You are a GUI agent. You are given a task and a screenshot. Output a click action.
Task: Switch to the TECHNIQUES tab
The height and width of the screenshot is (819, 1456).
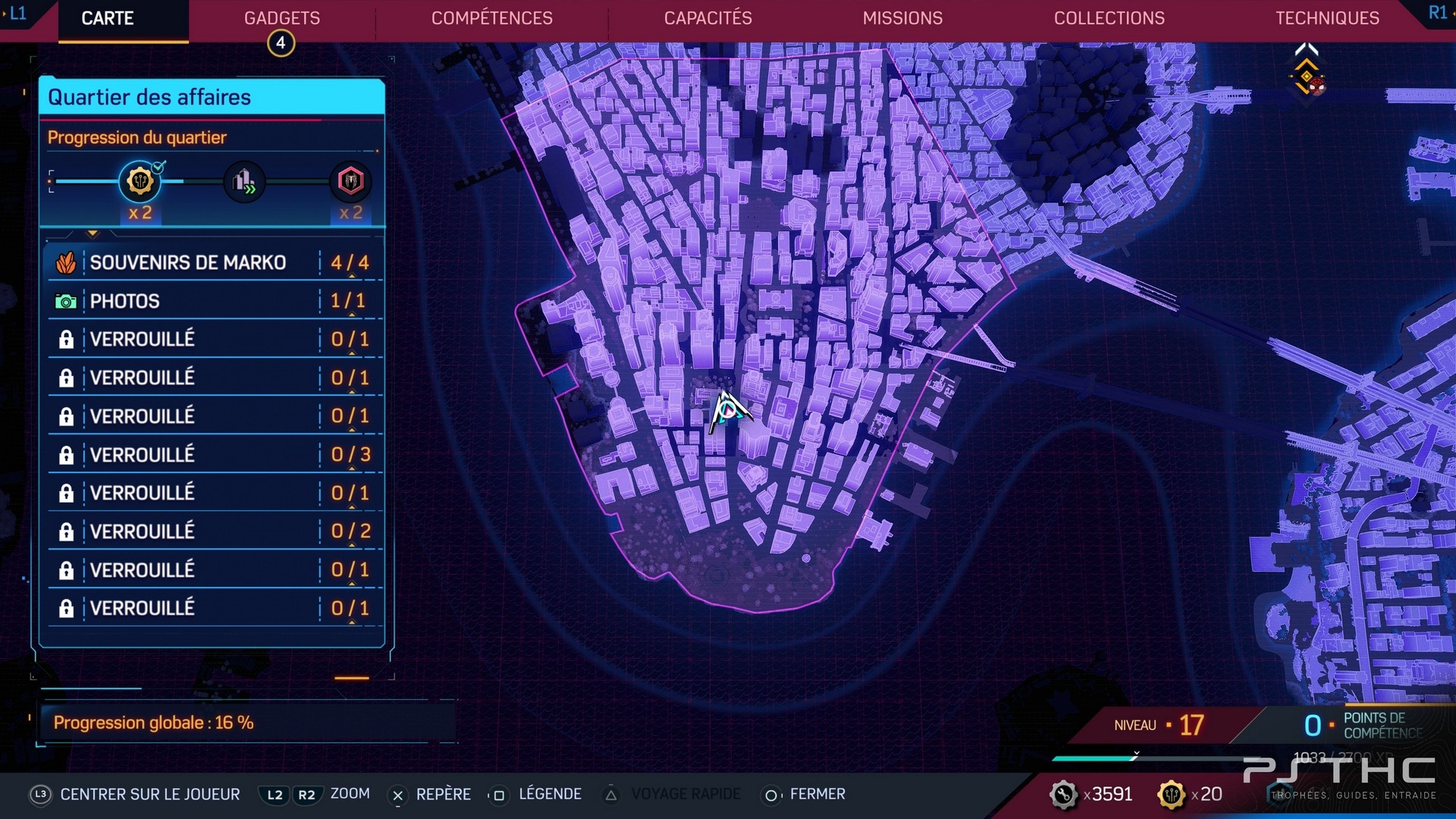click(x=1327, y=18)
